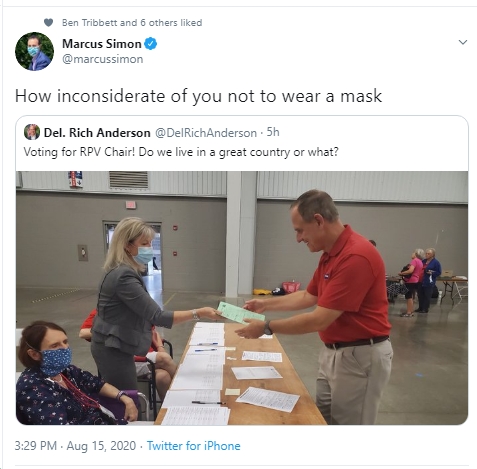Click the 3:29 PM Aug 15, 2020 timestamp

75,446
